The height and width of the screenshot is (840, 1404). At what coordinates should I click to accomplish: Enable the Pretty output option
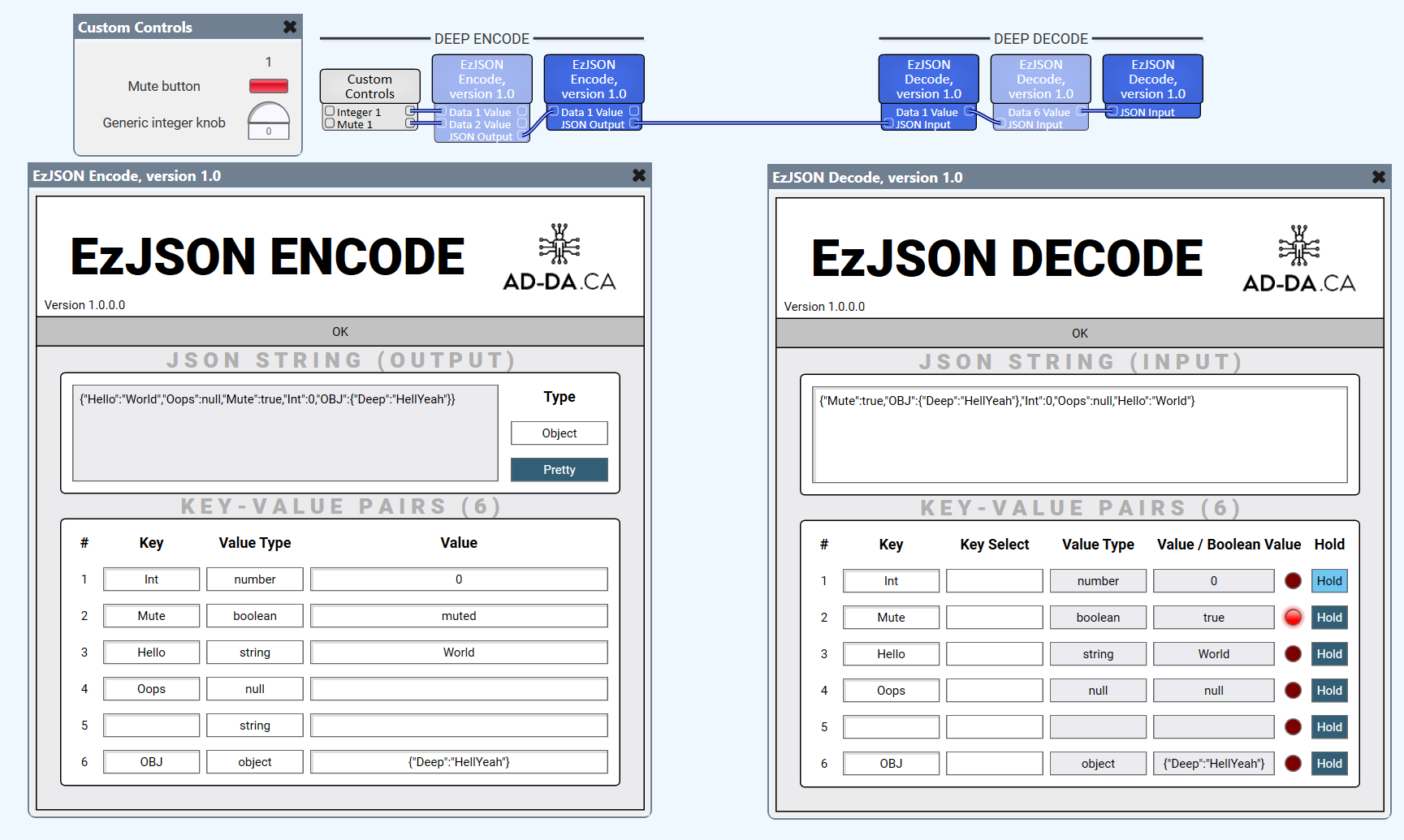[559, 470]
